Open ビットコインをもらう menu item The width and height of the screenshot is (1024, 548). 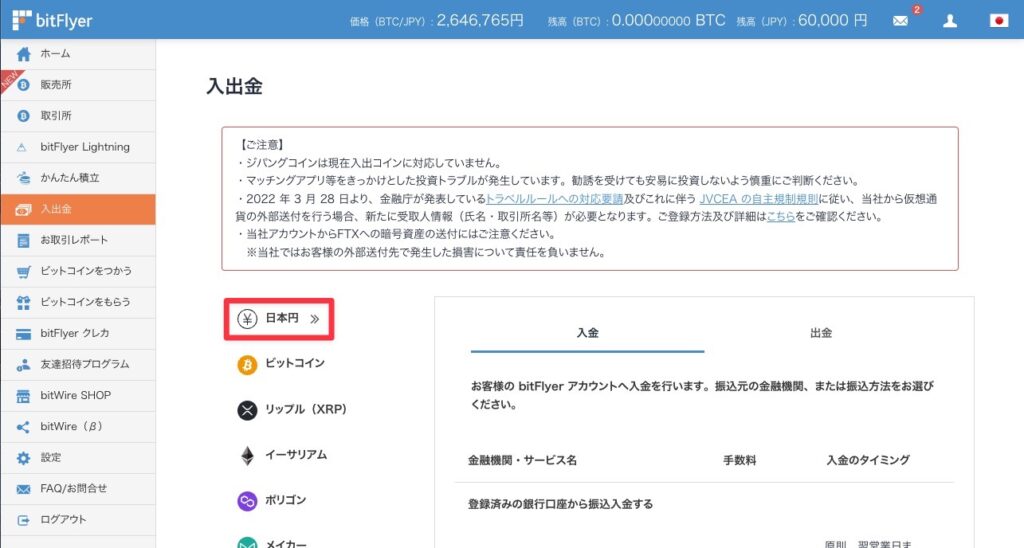tap(78, 302)
